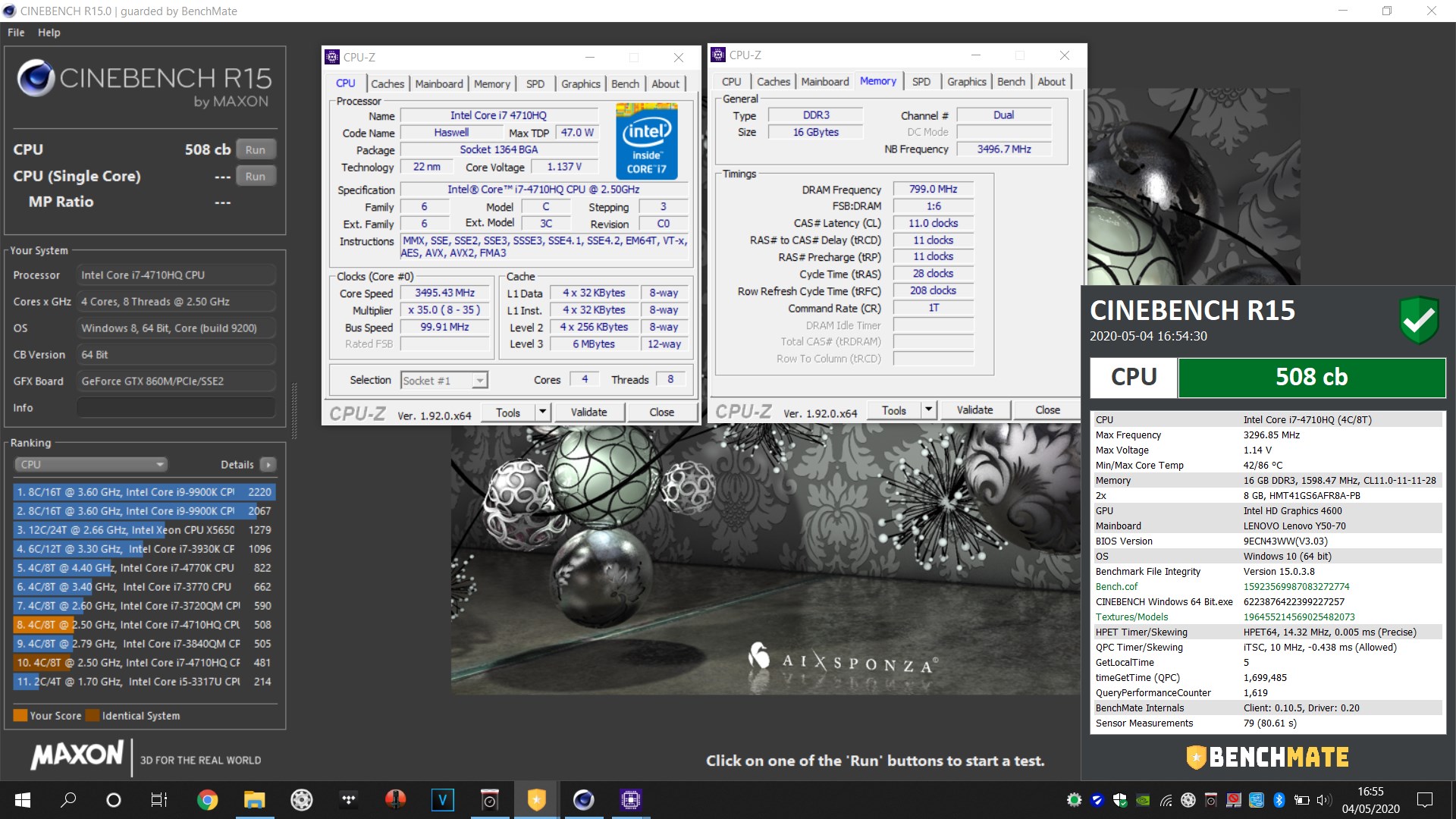Image resolution: width=1456 pixels, height=819 pixels.
Task: Open Bluetooth tray icon
Action: point(1279,800)
